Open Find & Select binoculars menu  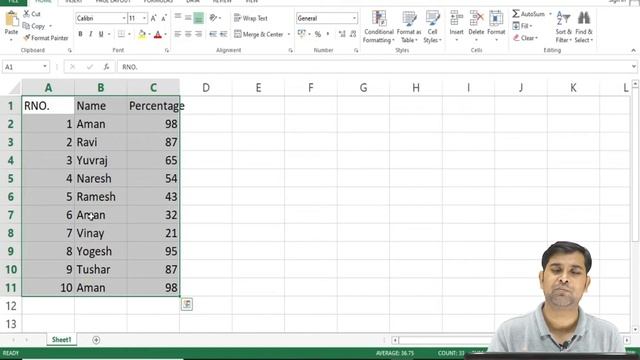coord(584,27)
